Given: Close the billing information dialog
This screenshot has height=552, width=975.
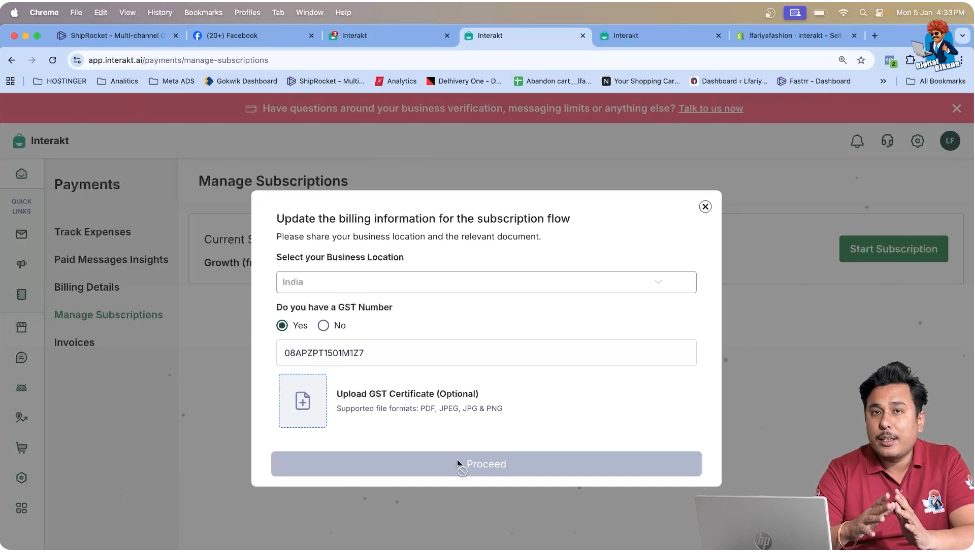Looking at the screenshot, I should click(705, 206).
